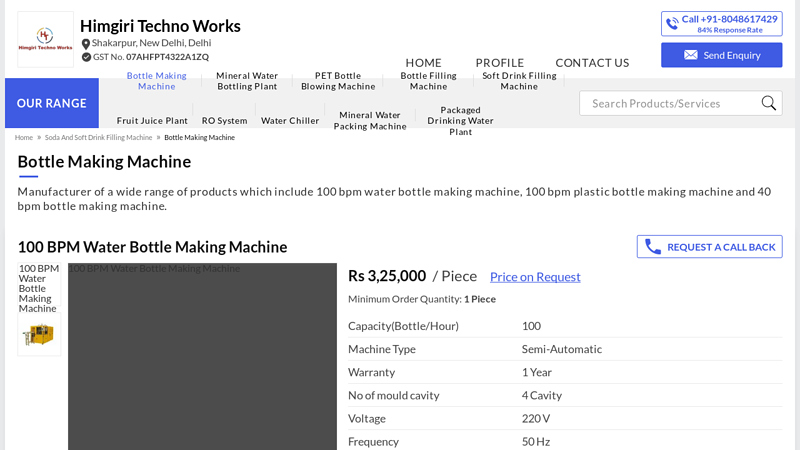Click Request a Call Back button
Screen dimensions: 800x450
pyautogui.click(x=709, y=247)
